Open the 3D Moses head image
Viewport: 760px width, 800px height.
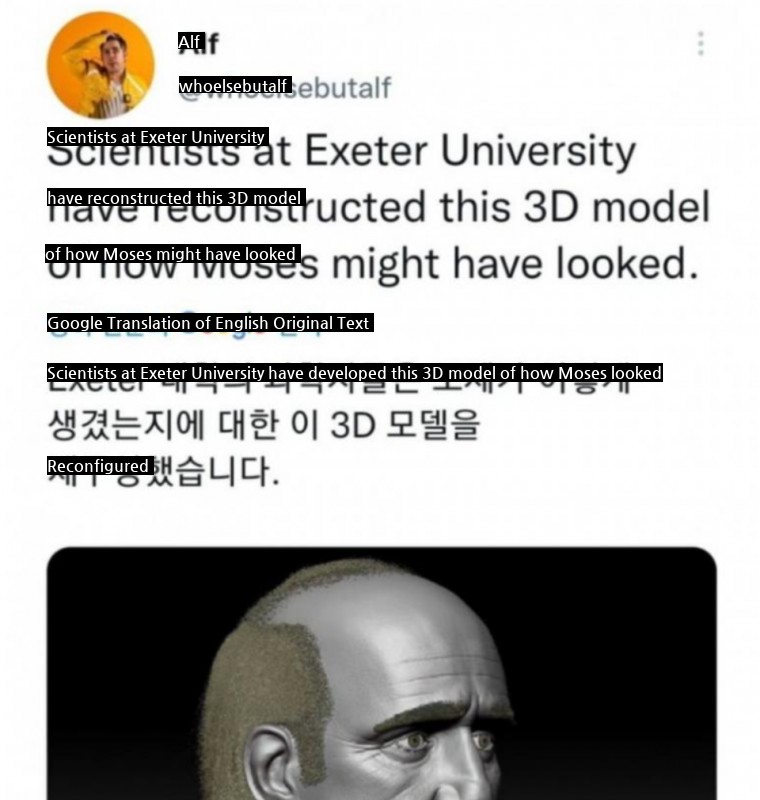pyautogui.click(x=382, y=673)
